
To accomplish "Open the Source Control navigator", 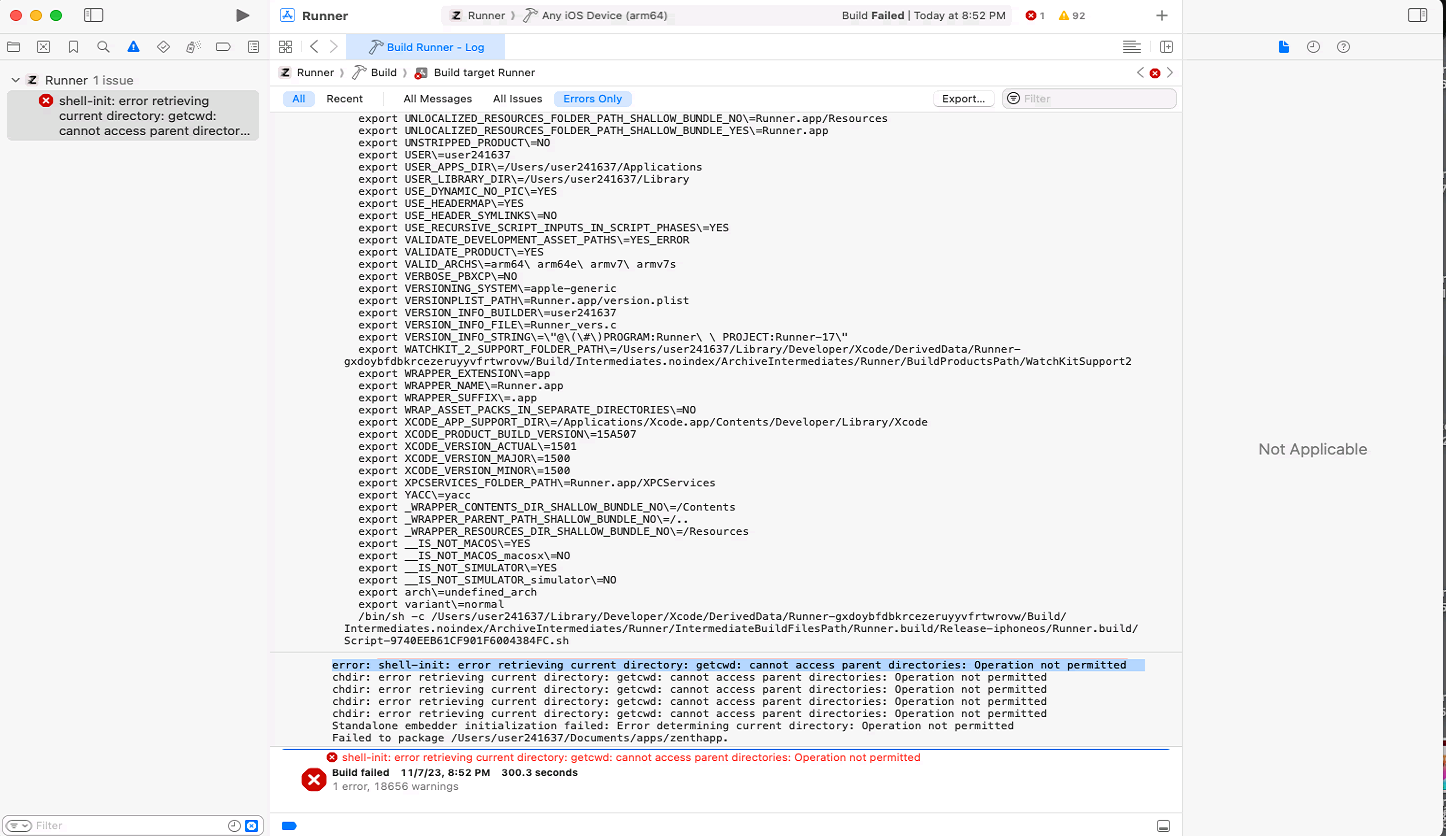I will pyautogui.click(x=44, y=47).
